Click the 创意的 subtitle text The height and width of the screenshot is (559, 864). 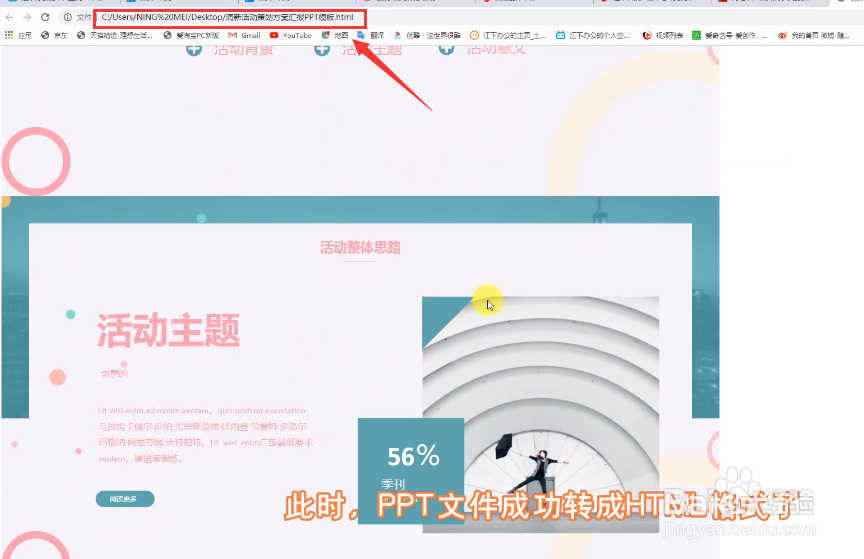(114, 374)
